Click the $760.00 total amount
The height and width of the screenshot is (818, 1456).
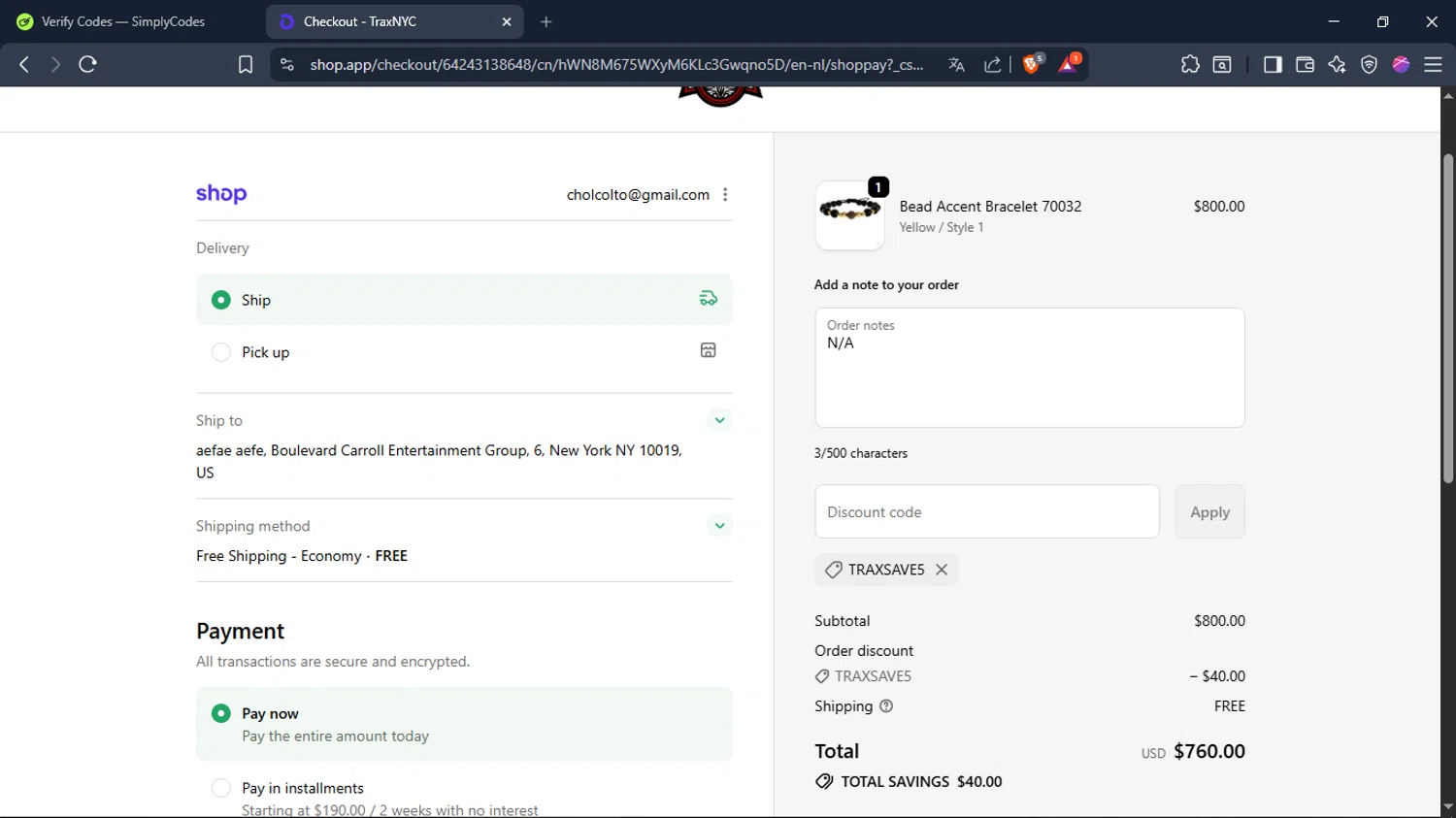[x=1208, y=751]
